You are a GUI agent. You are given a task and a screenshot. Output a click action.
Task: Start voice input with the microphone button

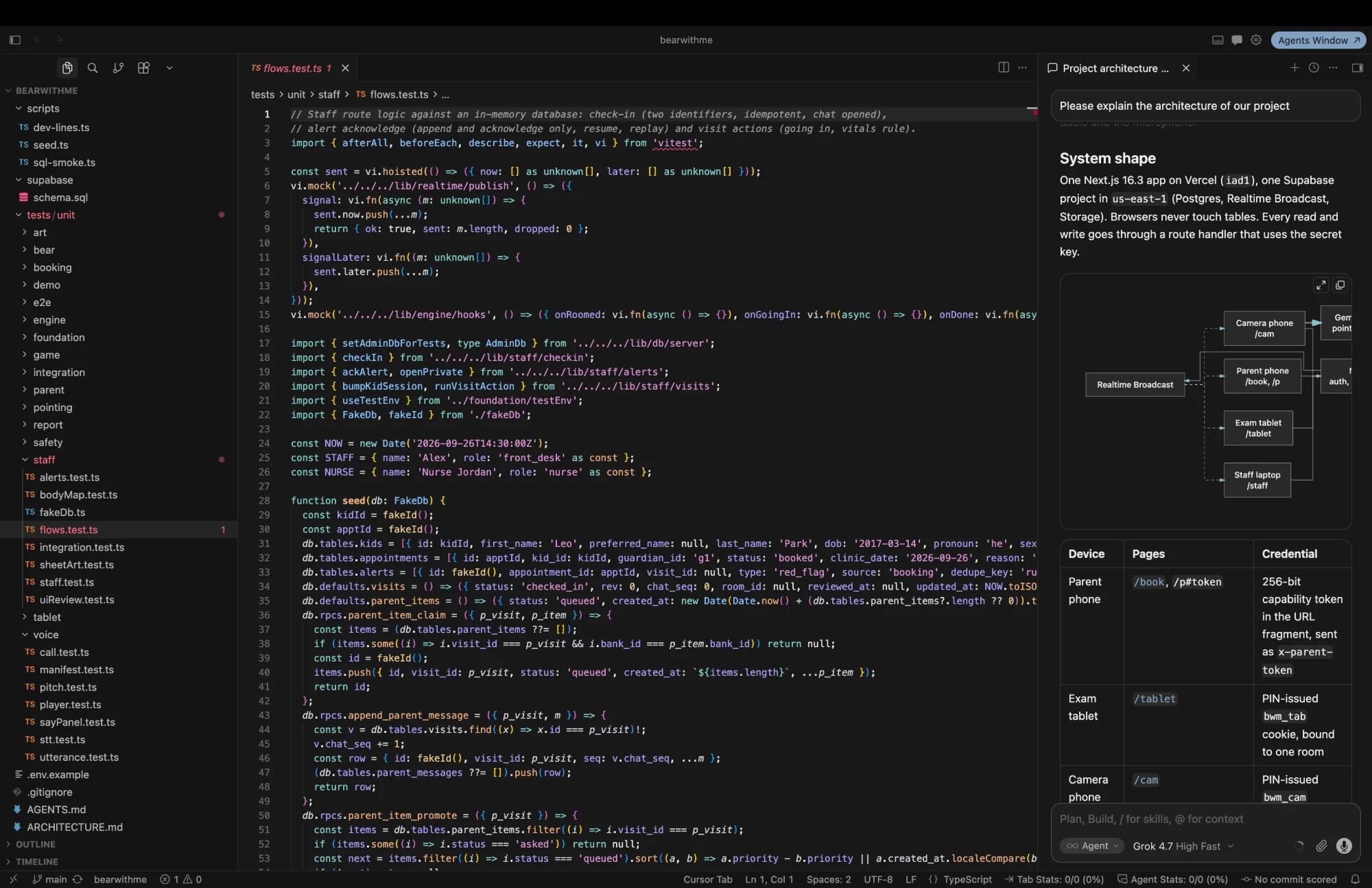pos(1344,846)
